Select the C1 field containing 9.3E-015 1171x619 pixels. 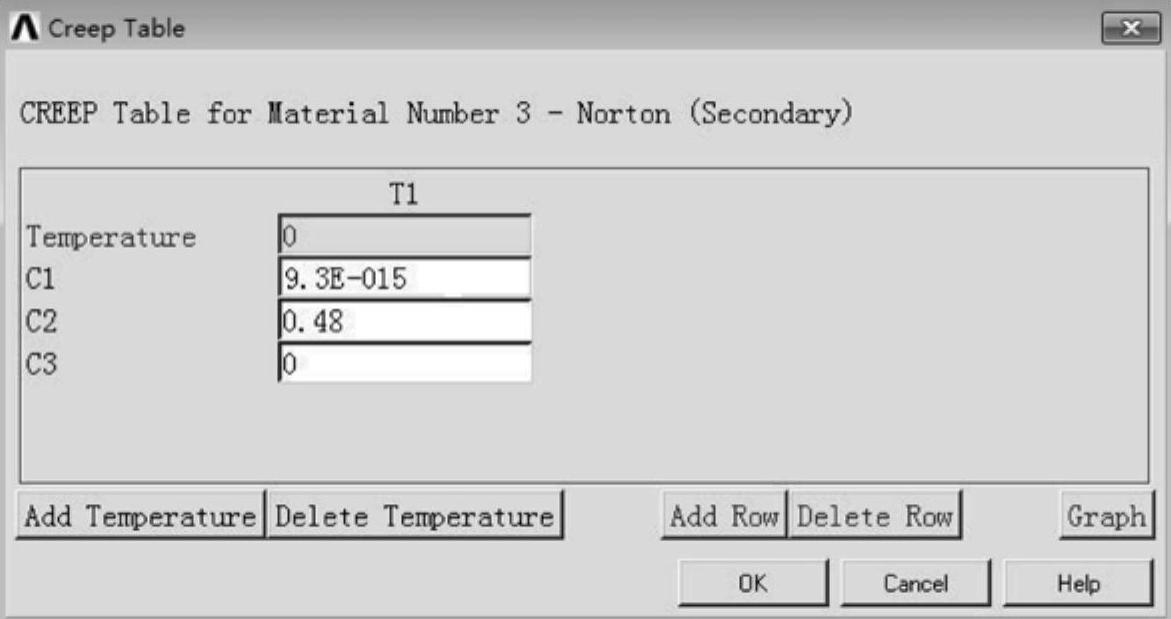click(404, 279)
